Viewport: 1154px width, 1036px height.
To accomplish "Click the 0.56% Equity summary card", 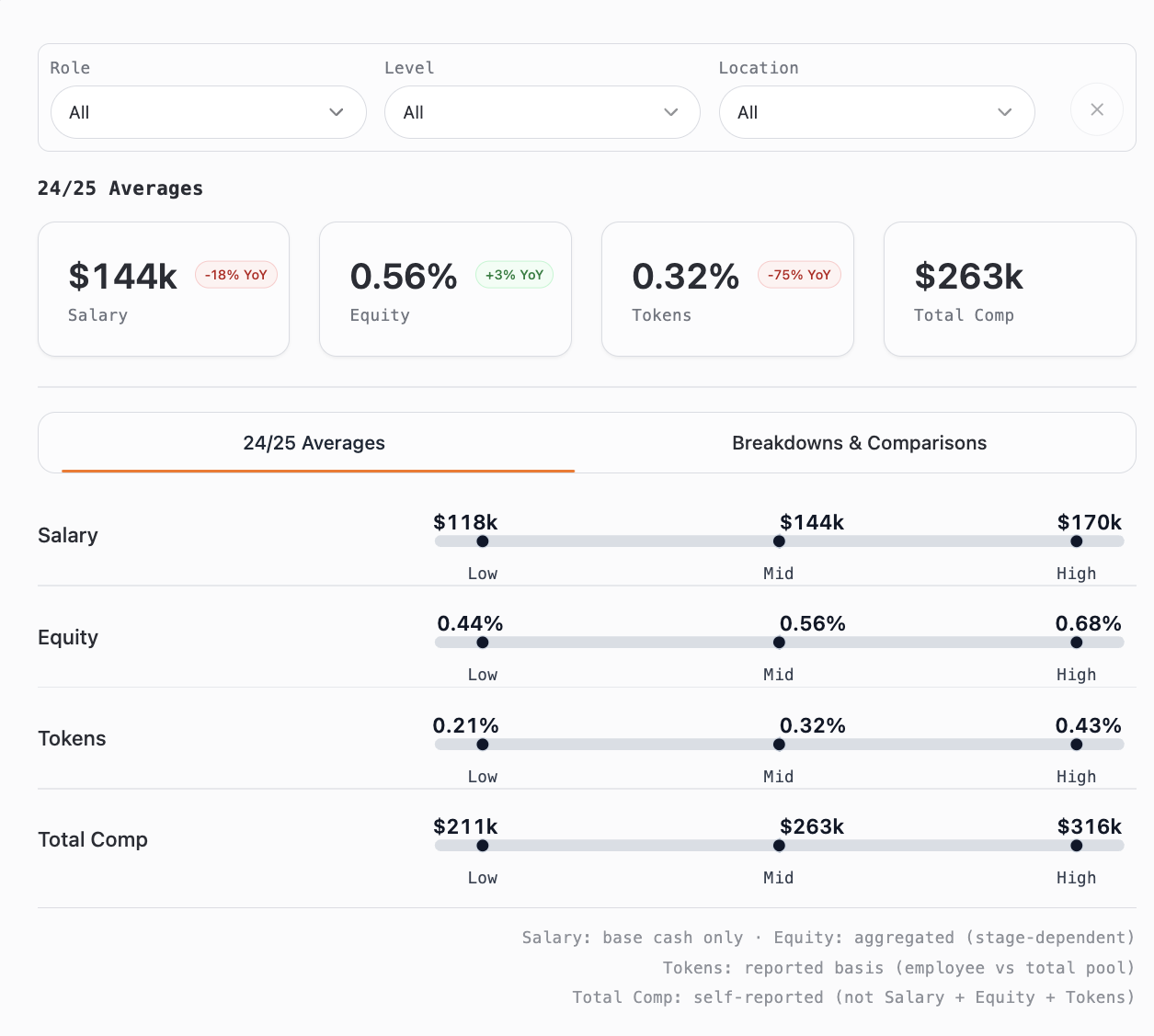I will point(445,289).
